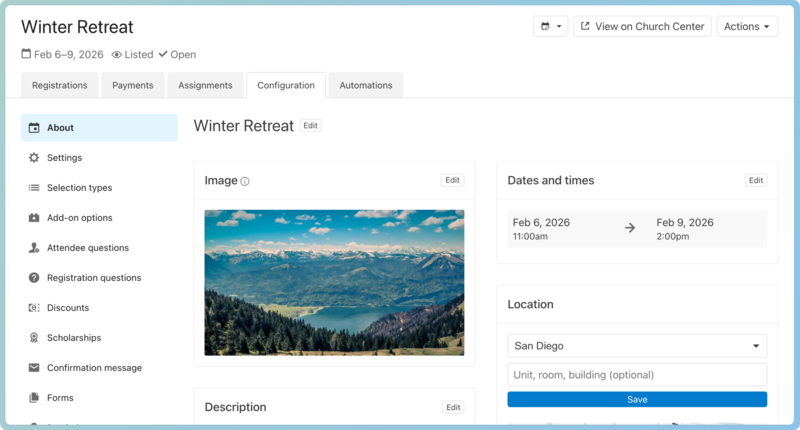Click the mountain lake event image
The width and height of the screenshot is (800, 430).
(334, 282)
